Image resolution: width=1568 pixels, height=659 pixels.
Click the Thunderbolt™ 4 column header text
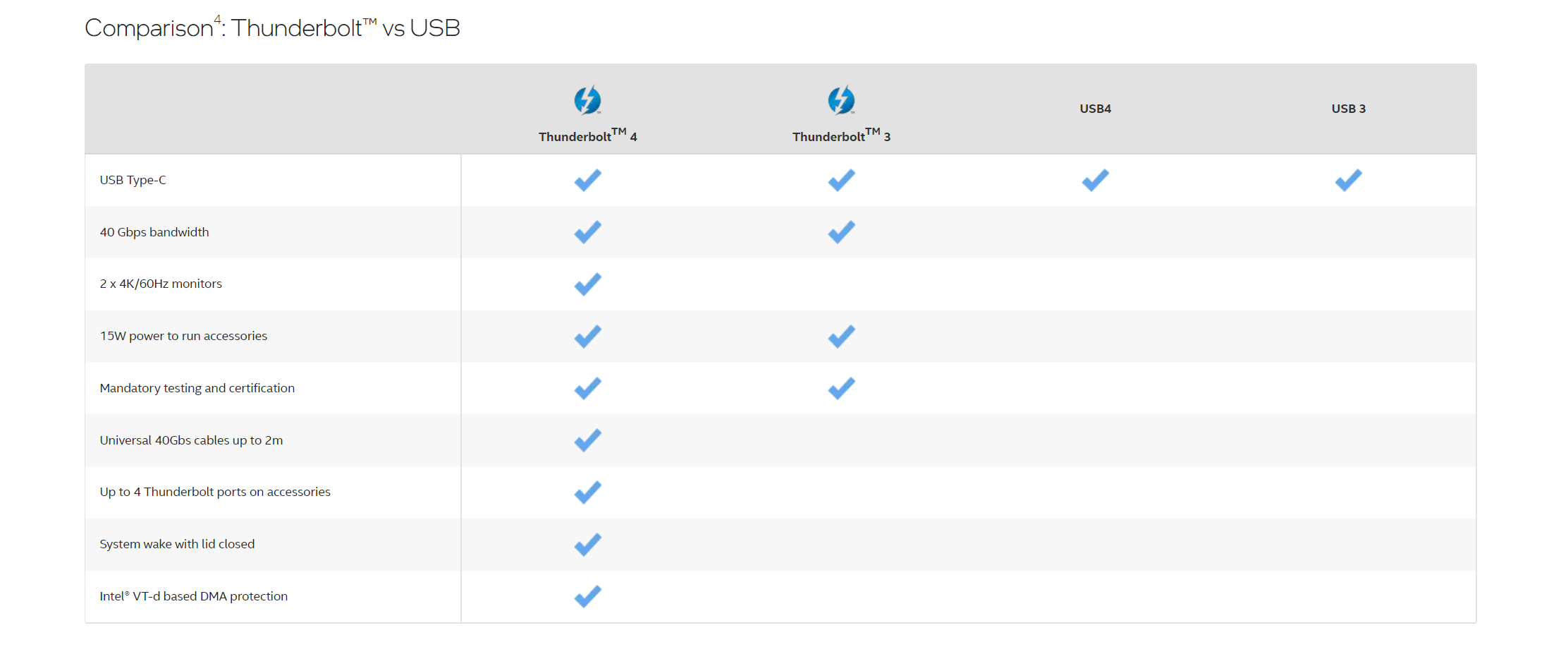(x=587, y=135)
